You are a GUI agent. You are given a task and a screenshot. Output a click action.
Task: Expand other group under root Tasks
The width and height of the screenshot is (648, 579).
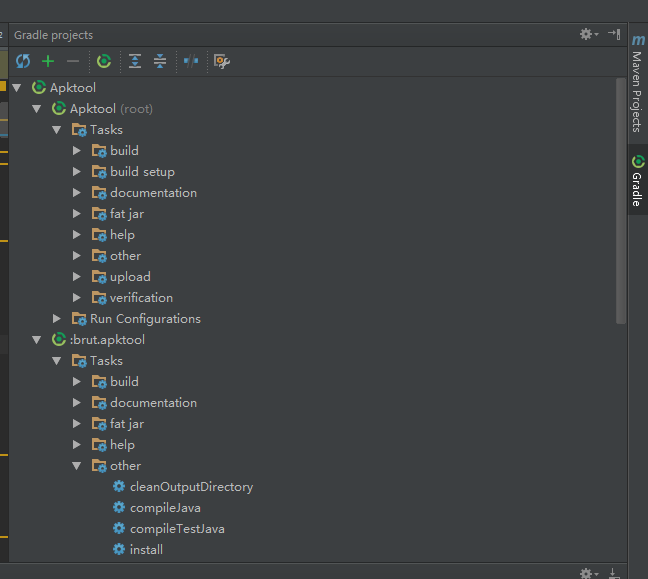click(76, 256)
